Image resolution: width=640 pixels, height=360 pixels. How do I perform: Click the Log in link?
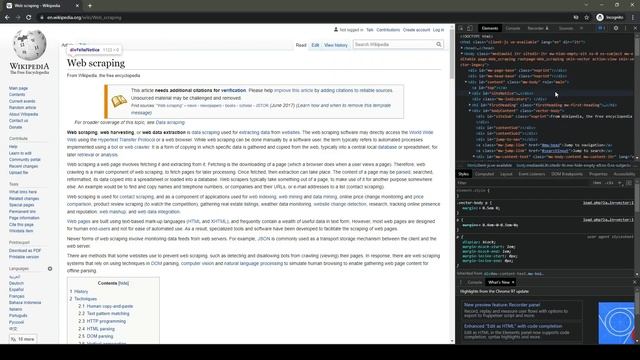438,30
